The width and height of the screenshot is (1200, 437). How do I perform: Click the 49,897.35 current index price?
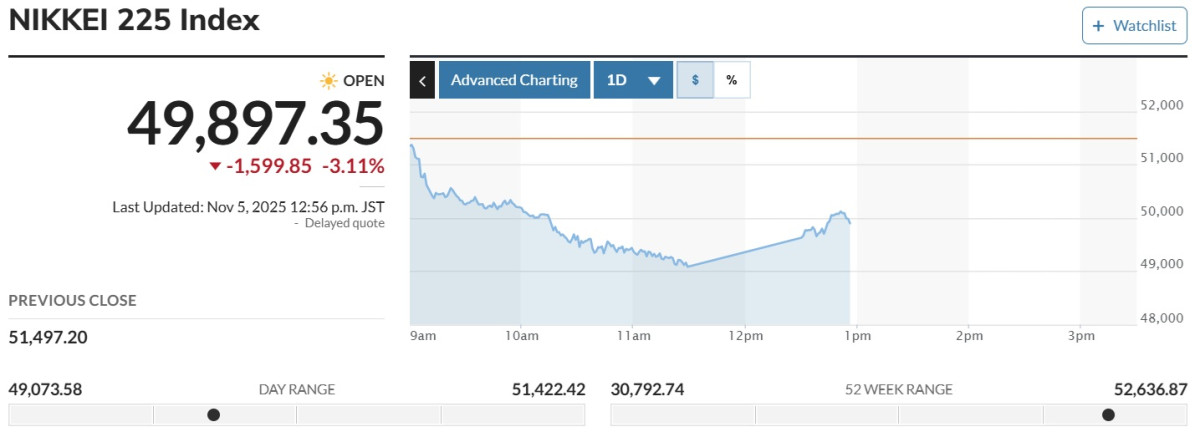click(x=255, y=124)
